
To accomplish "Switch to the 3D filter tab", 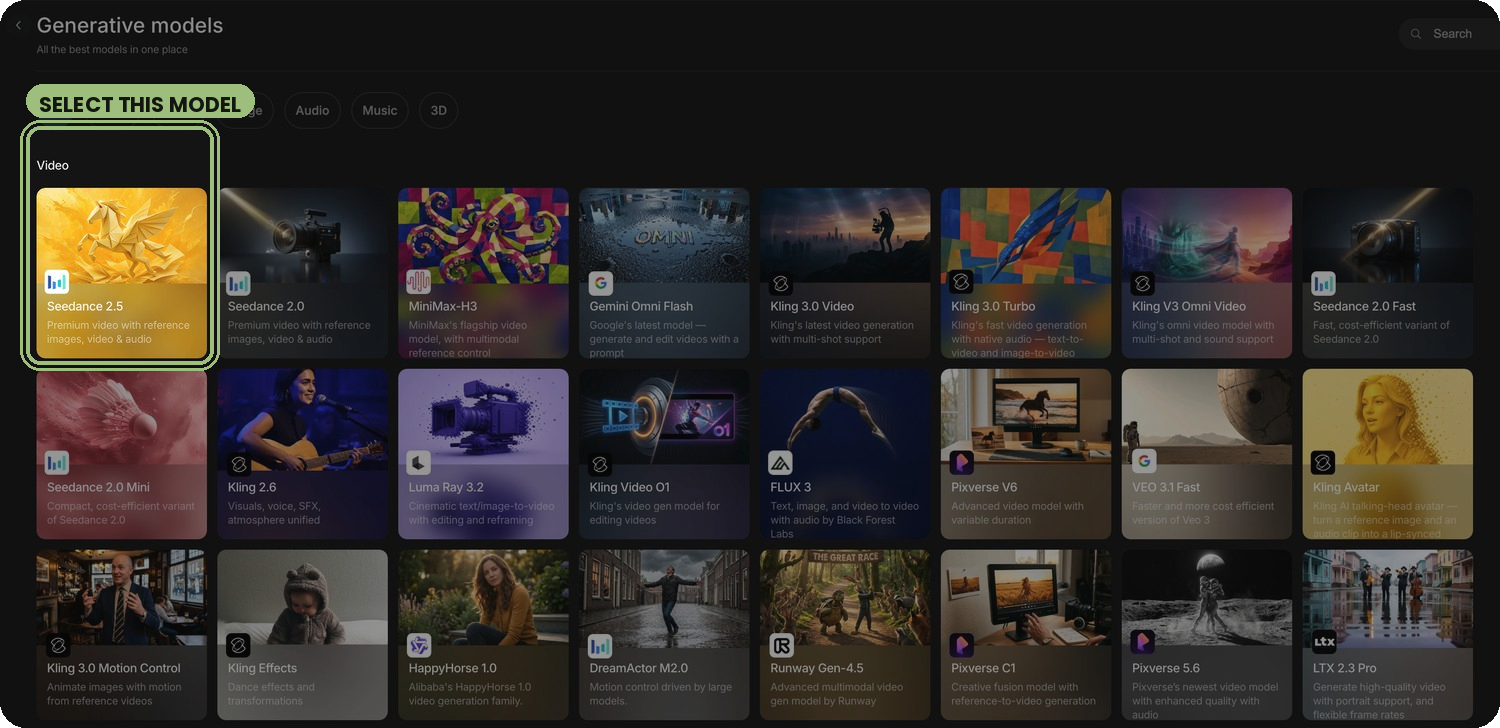I will [438, 110].
